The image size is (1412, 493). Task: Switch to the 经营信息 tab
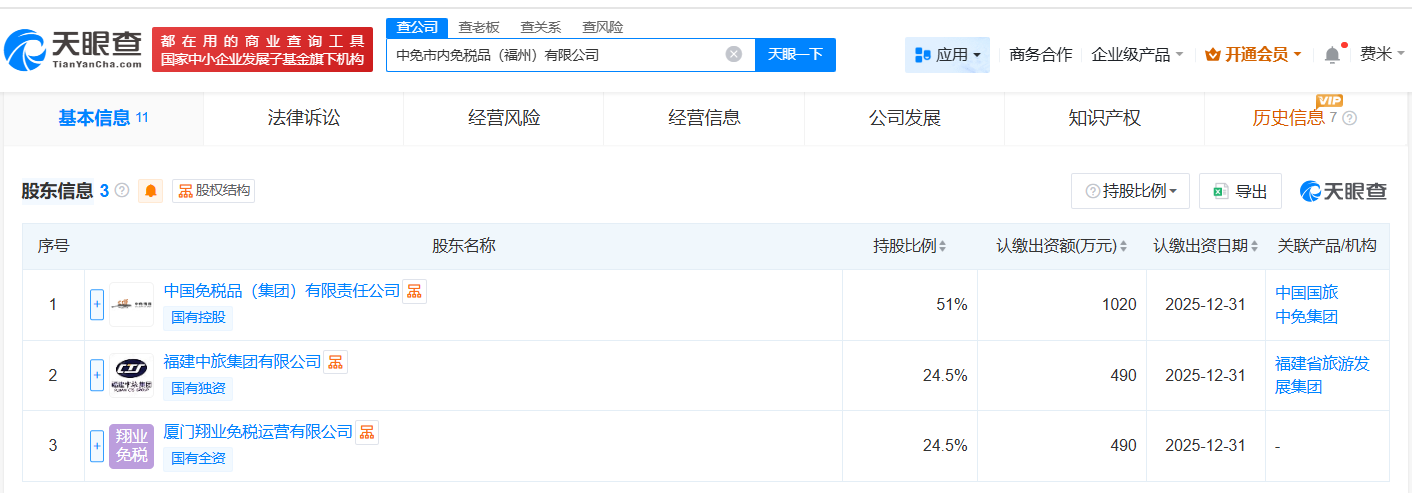(704, 118)
